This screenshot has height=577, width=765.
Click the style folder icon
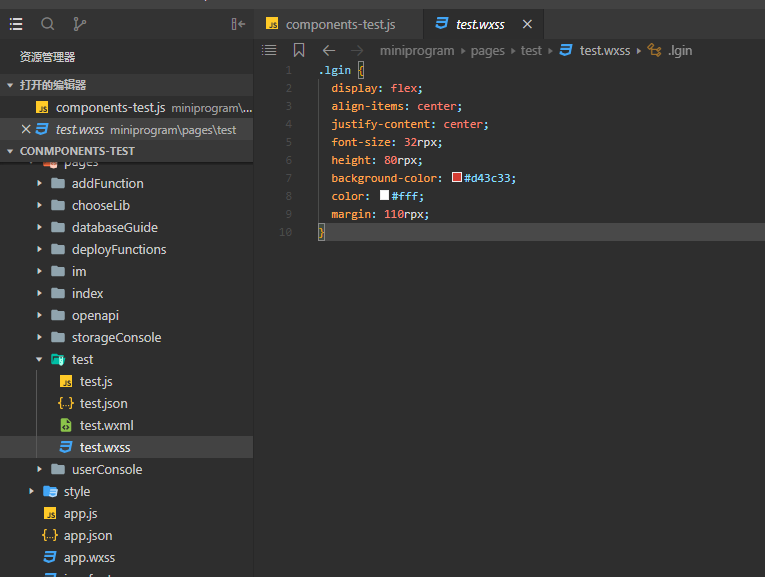50,491
